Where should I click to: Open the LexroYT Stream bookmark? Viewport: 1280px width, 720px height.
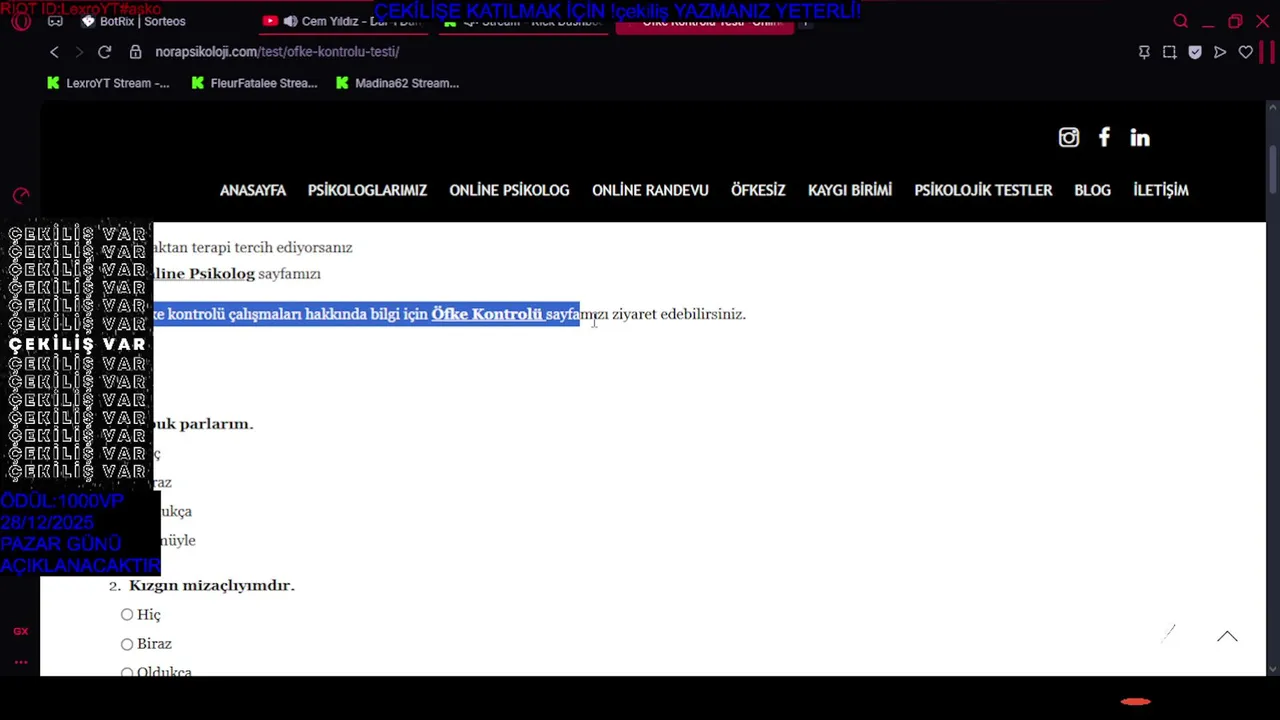[x=109, y=83]
